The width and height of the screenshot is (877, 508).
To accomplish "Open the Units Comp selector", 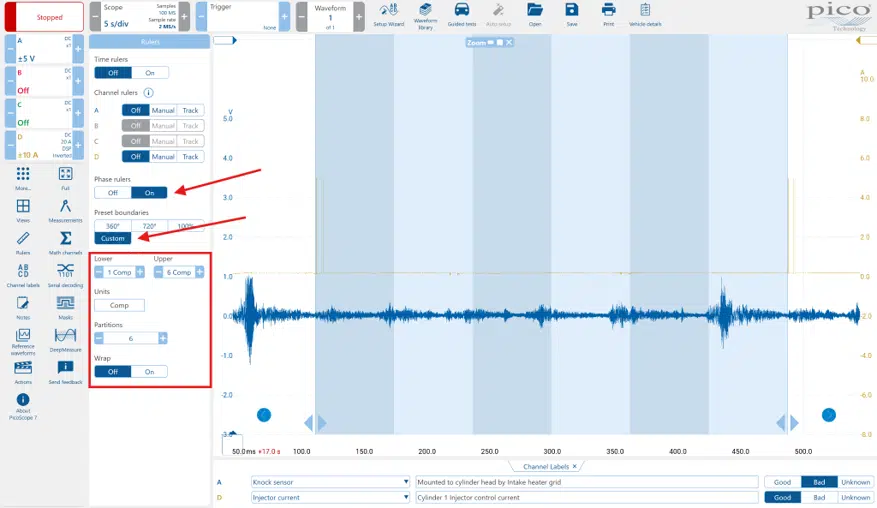I will click(119, 305).
